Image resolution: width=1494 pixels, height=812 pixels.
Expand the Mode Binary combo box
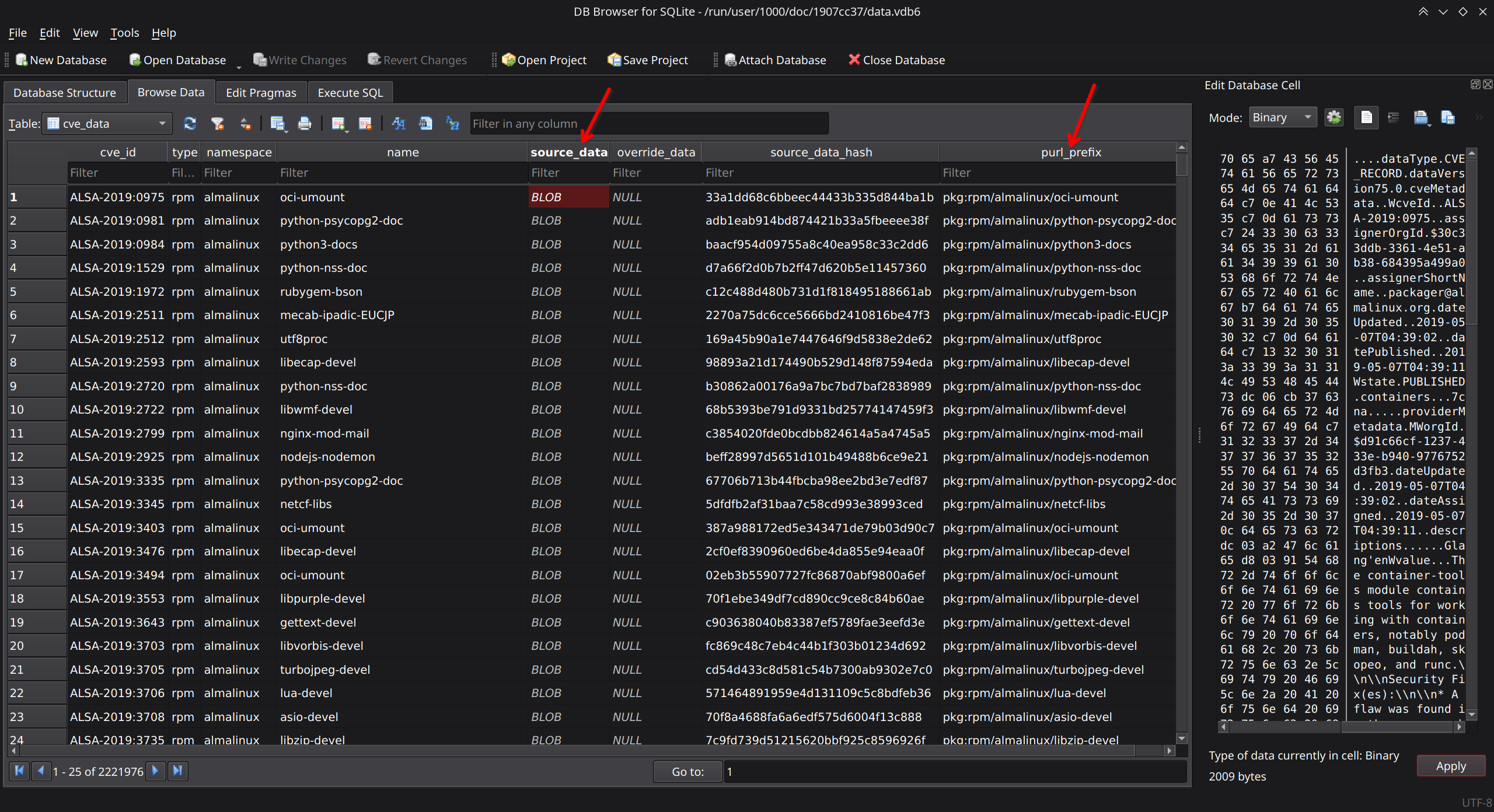point(1282,118)
